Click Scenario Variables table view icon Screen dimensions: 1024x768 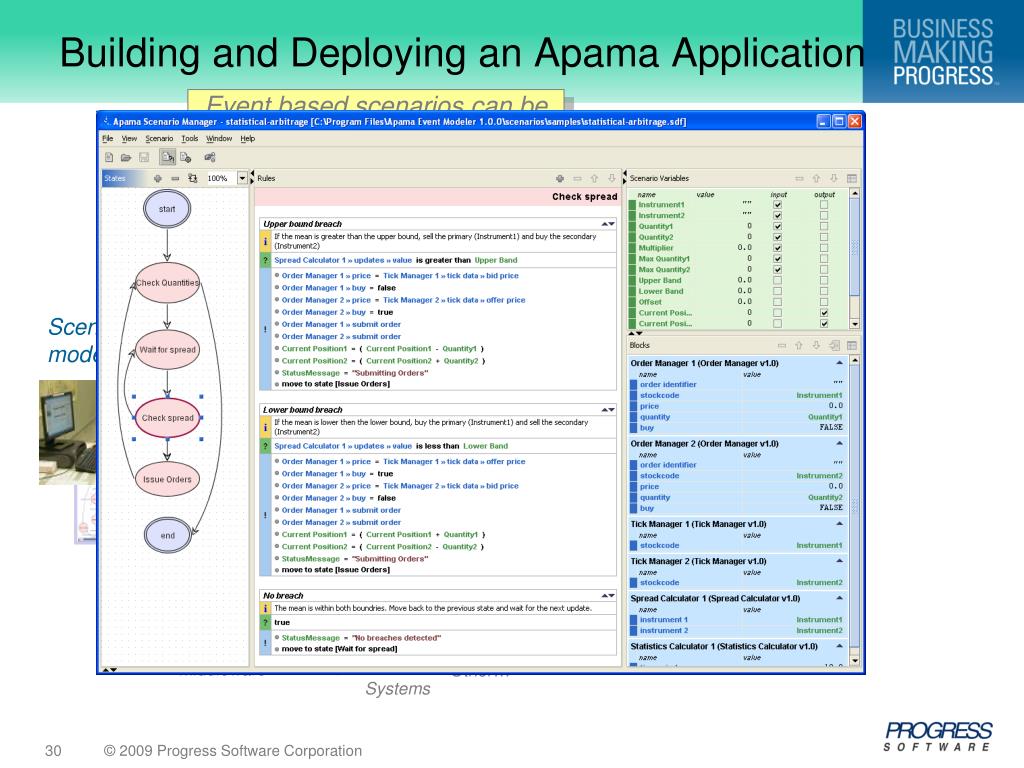coord(852,178)
